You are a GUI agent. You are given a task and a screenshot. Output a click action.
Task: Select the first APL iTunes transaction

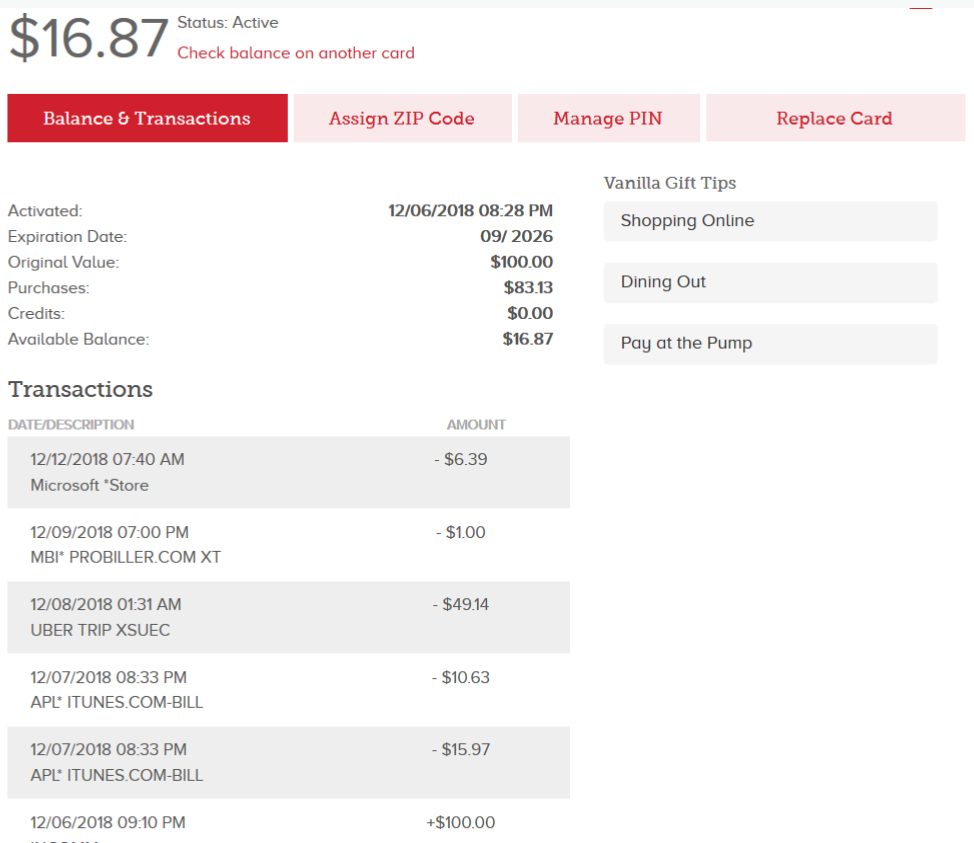[x=289, y=689]
